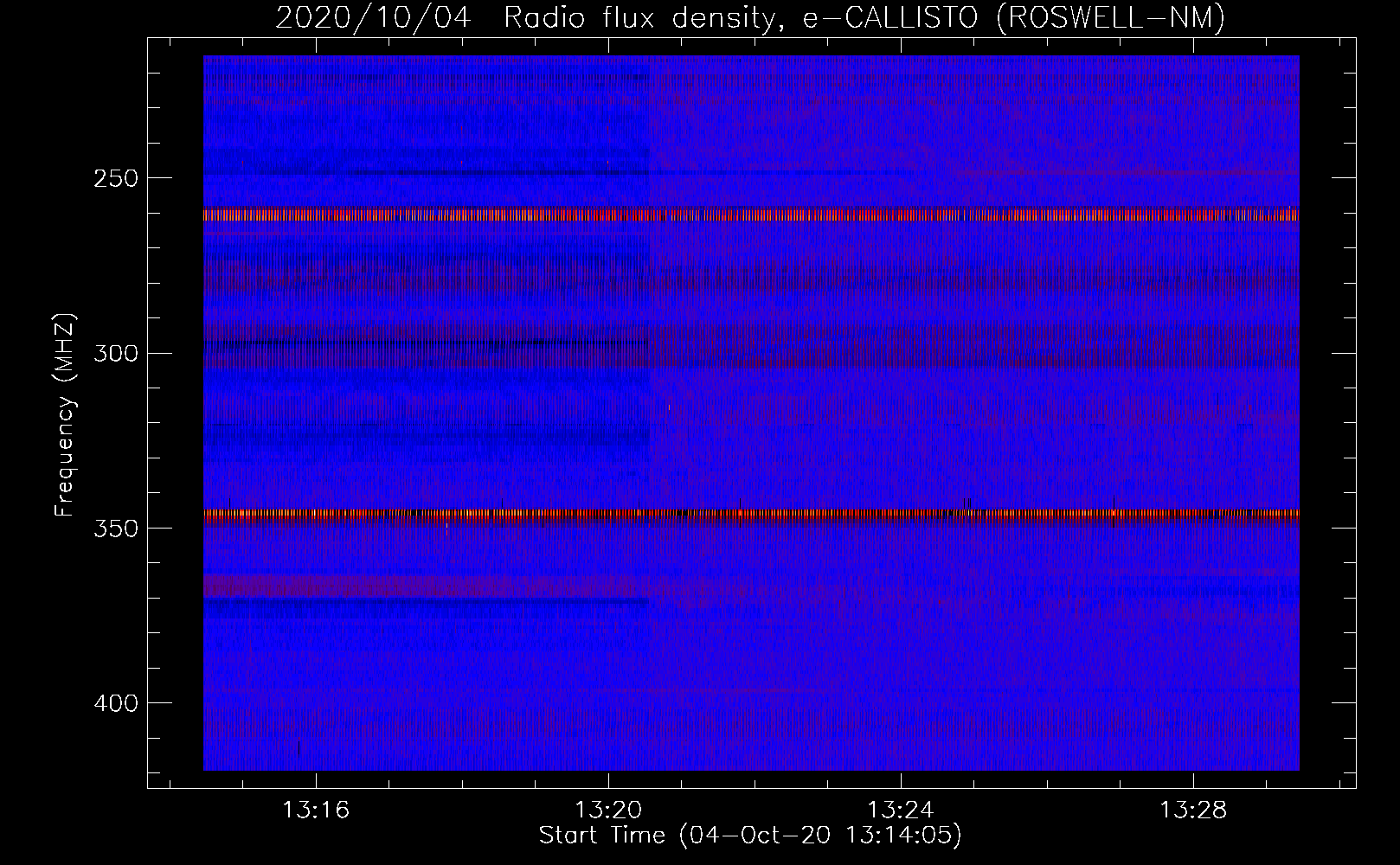Click the 13:24 time tick label
1400x865 pixels.
point(901,811)
